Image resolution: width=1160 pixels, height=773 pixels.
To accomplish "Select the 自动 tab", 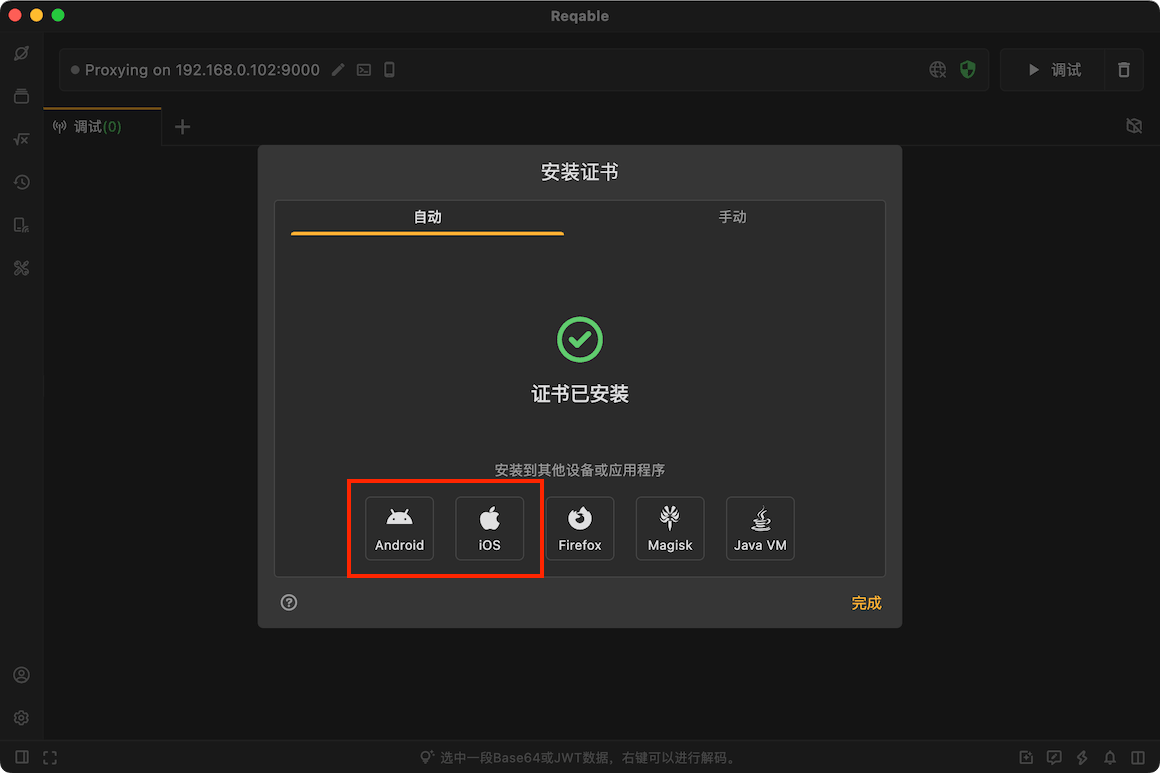I will coord(427,217).
